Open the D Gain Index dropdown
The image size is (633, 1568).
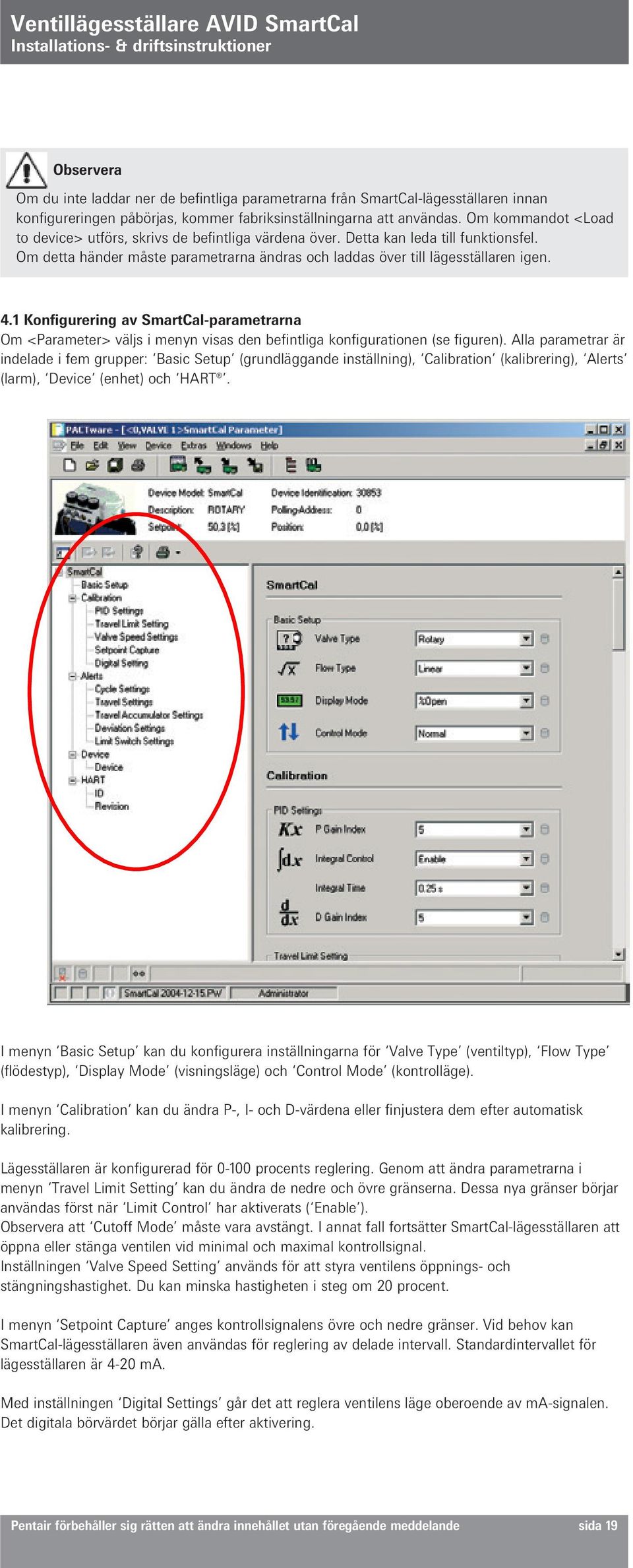(527, 918)
